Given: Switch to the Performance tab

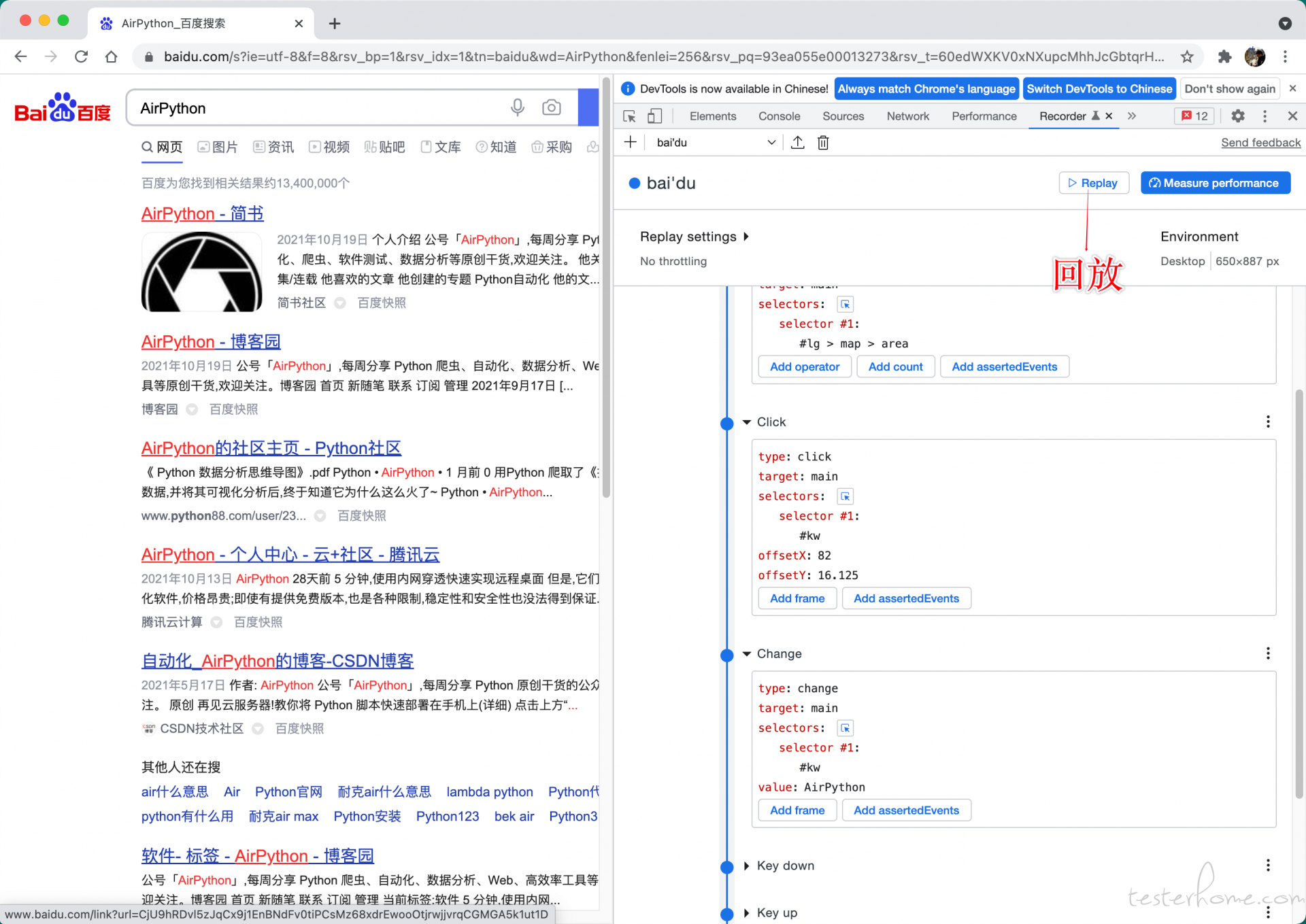Looking at the screenshot, I should (984, 116).
